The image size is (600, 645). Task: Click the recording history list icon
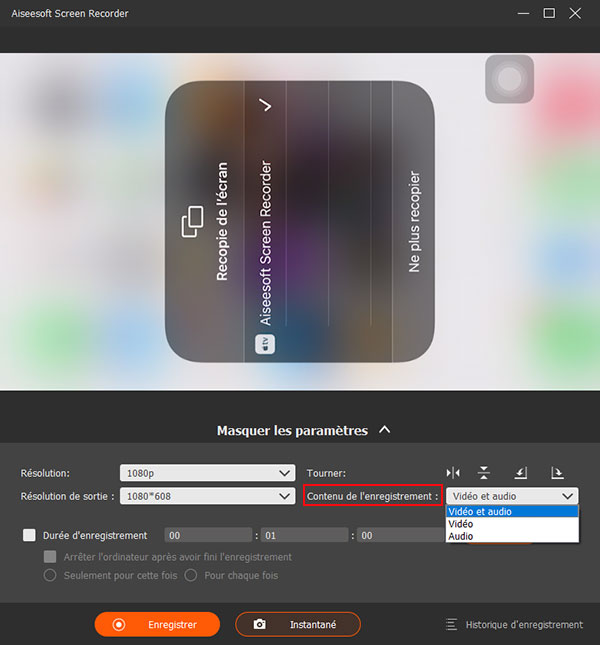[452, 624]
